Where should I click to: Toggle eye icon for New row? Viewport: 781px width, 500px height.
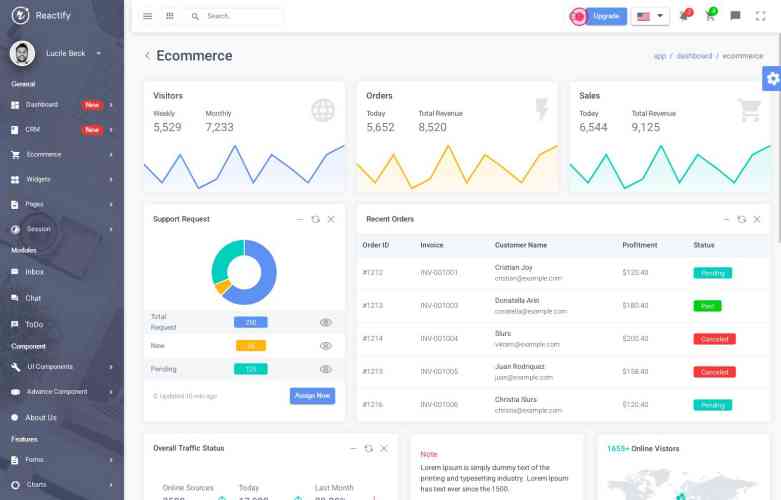tap(326, 346)
